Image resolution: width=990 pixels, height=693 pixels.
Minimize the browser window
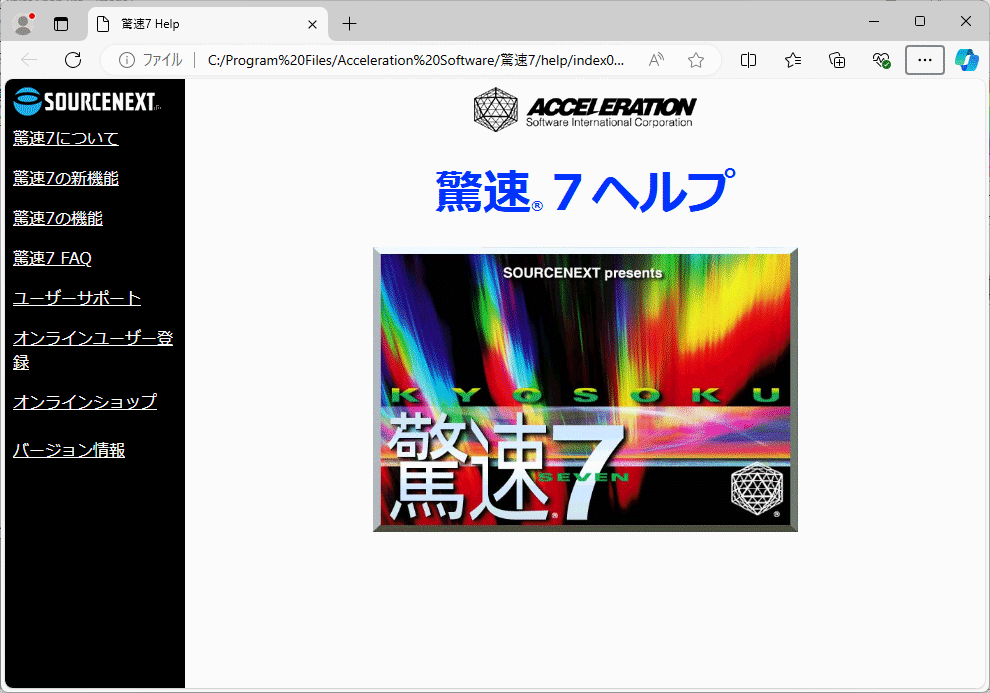[x=874, y=21]
